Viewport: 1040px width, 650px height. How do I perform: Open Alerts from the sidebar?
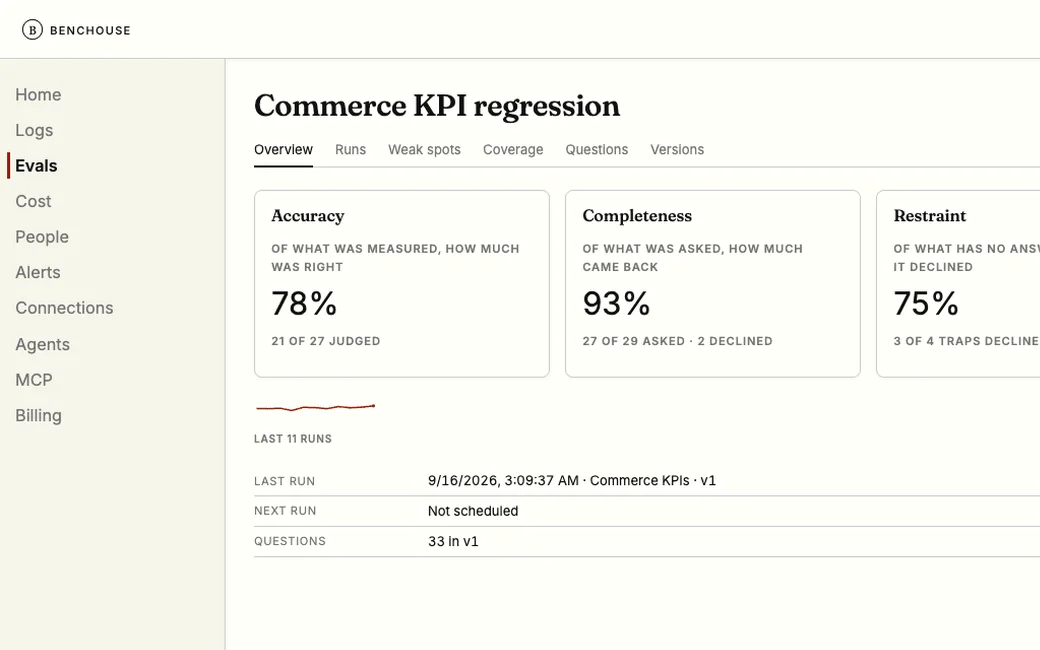coord(38,272)
